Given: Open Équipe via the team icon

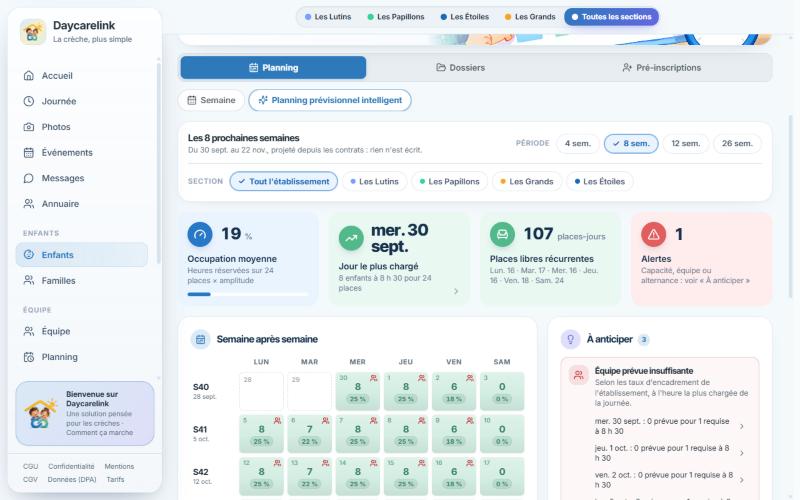Looking at the screenshot, I should pyautogui.click(x=29, y=331).
